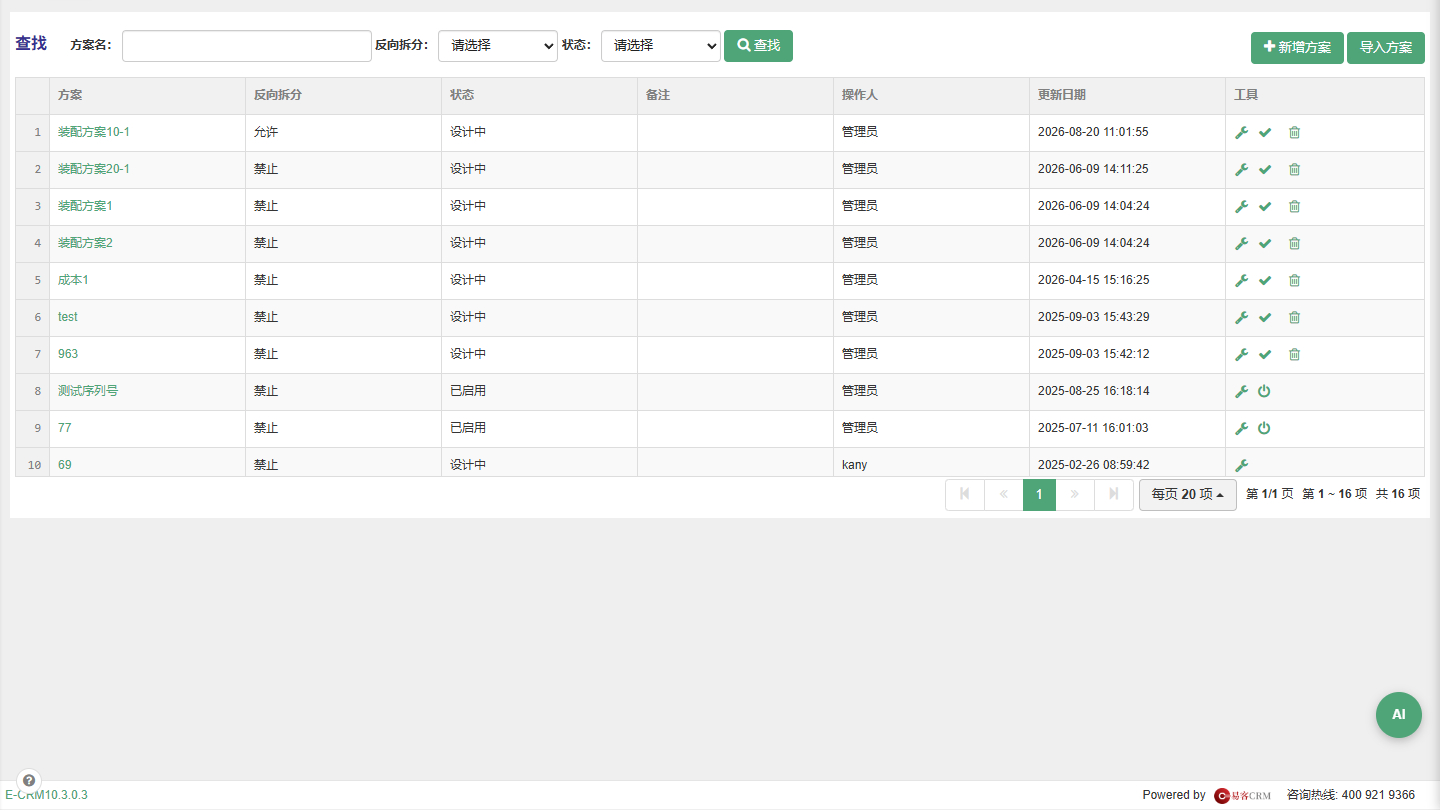
Task: Click the wrench icon in 装配方案20-1 row
Action: (1241, 169)
